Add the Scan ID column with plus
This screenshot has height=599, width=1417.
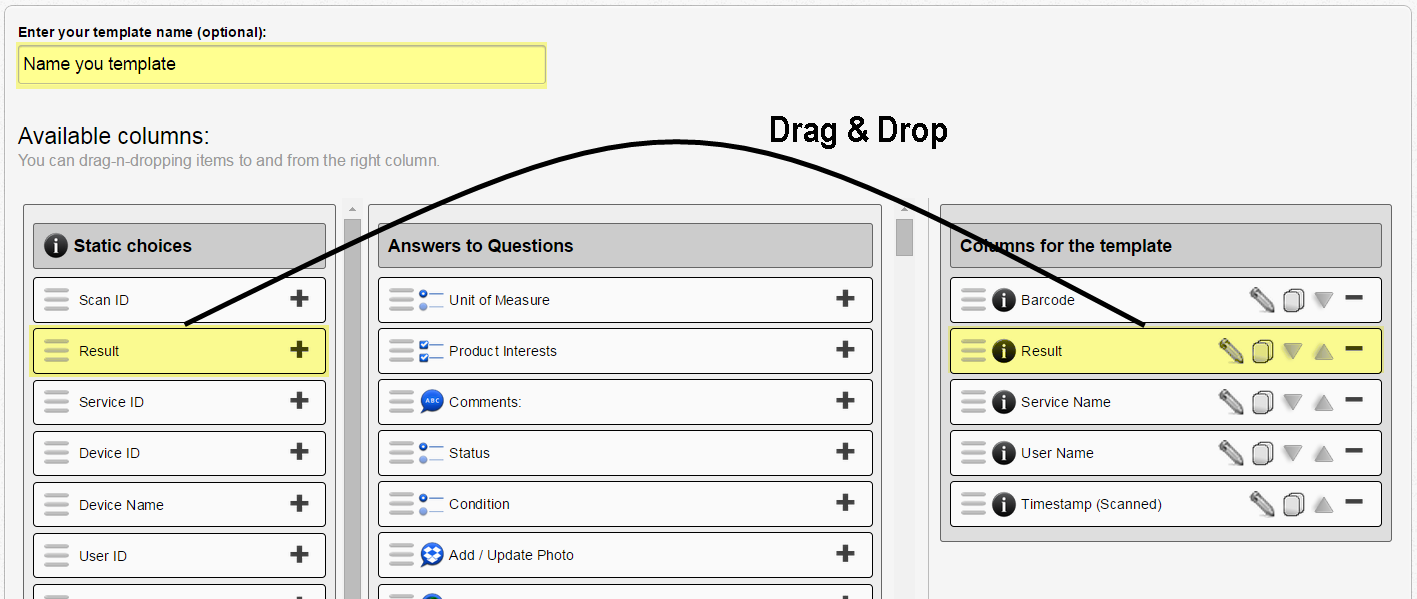point(299,298)
